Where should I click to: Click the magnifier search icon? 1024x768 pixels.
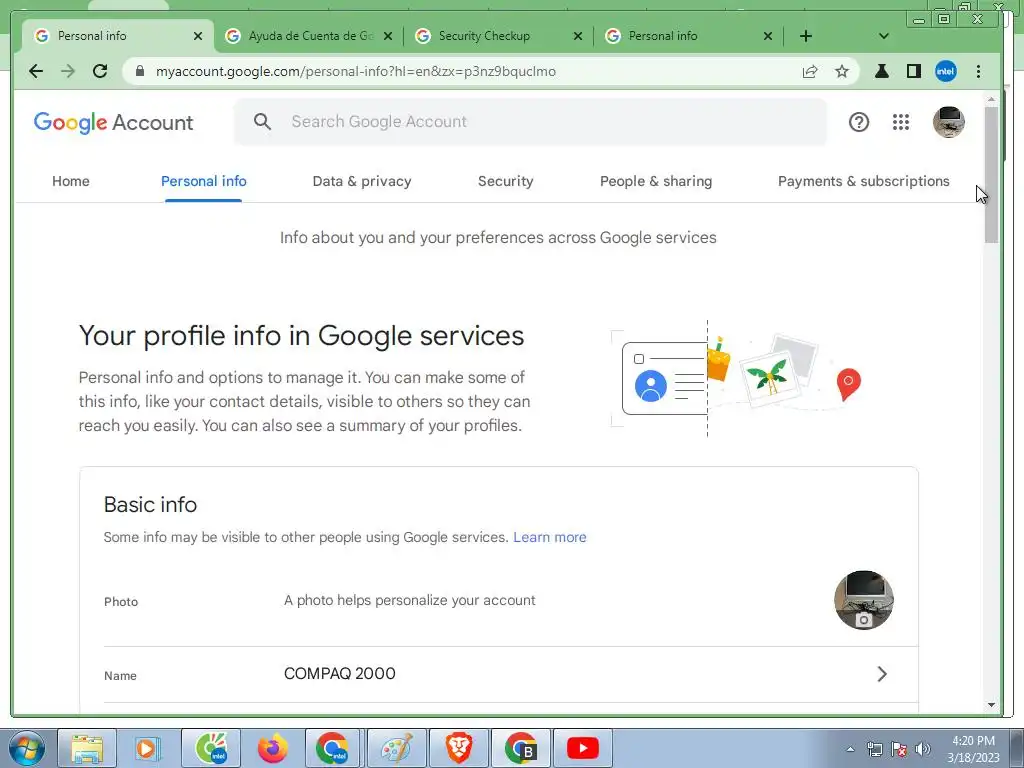263,121
